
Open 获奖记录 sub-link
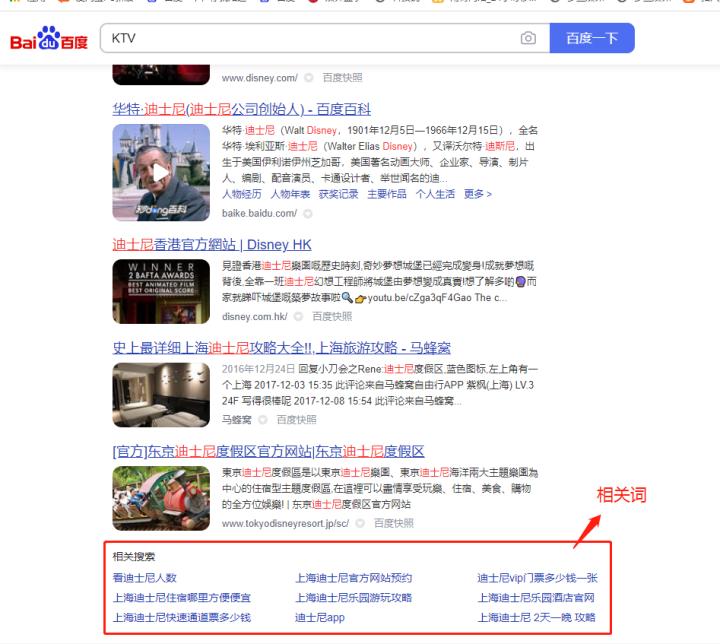coord(338,194)
